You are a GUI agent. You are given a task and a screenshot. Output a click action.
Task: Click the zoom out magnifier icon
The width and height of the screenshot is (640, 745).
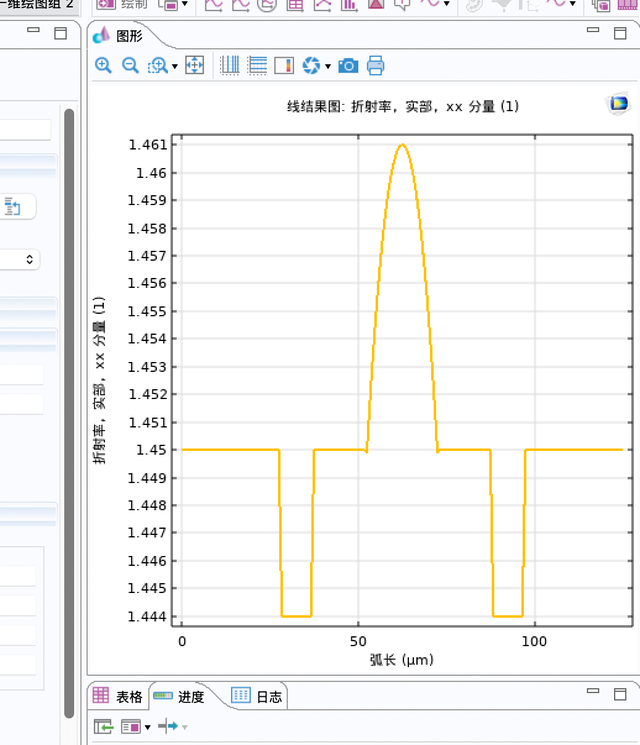coord(130,65)
